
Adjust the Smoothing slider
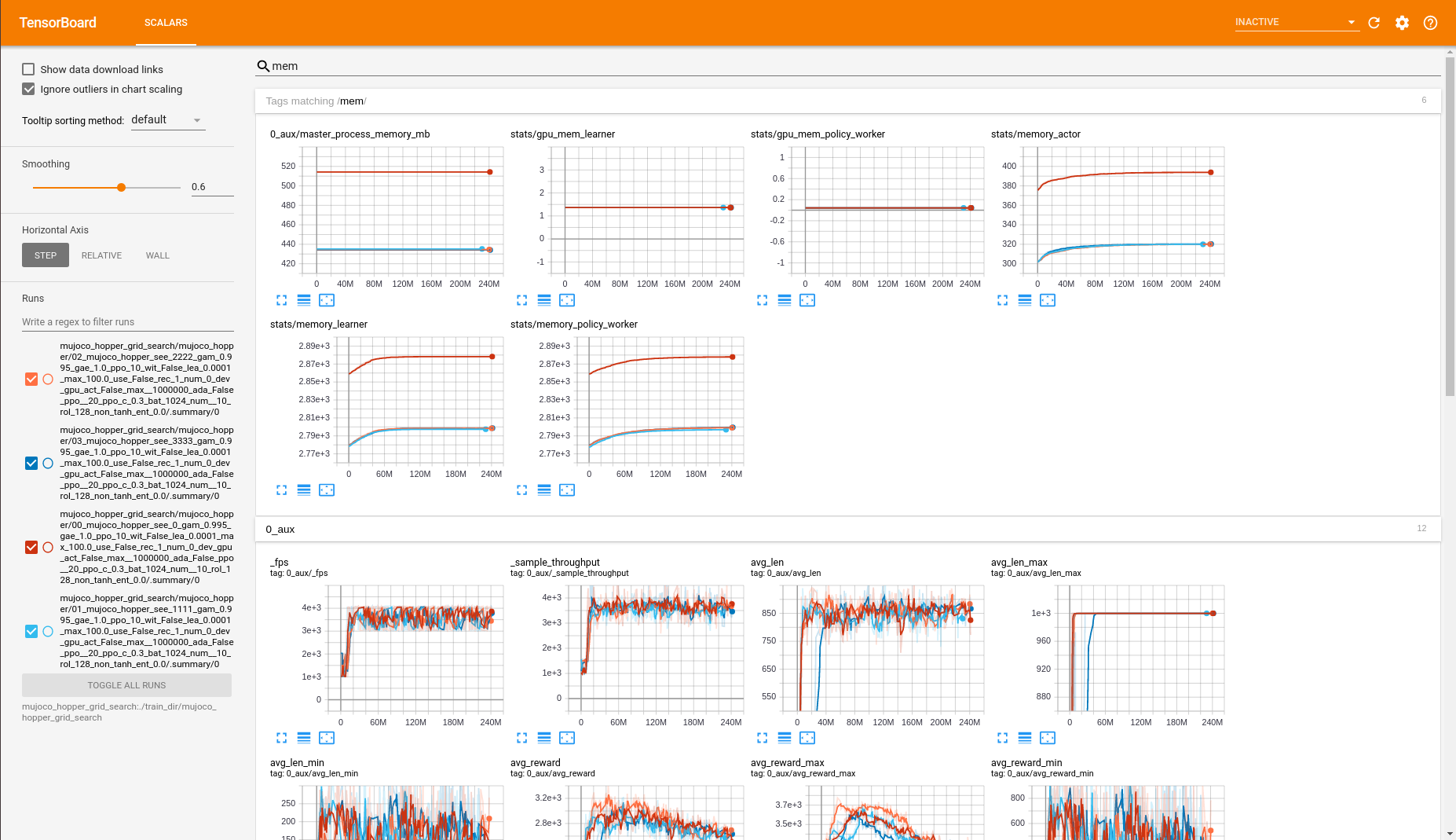pos(121,187)
